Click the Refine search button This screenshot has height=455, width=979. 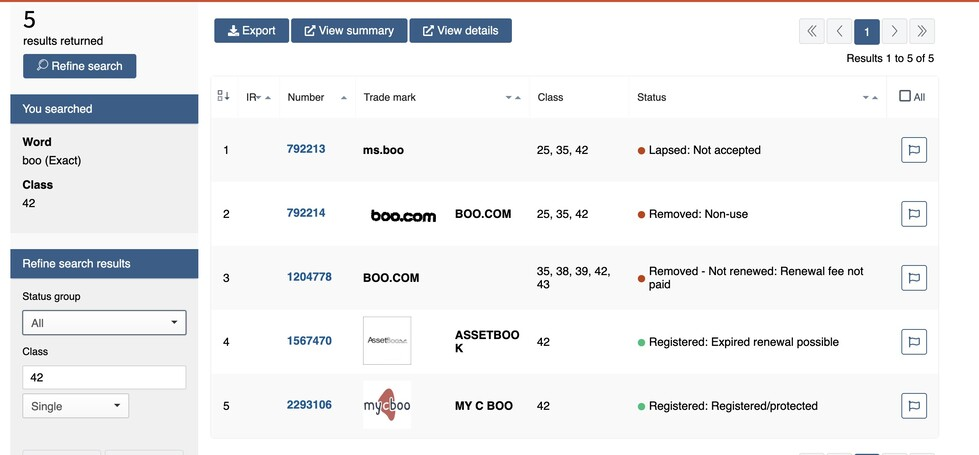click(79, 66)
